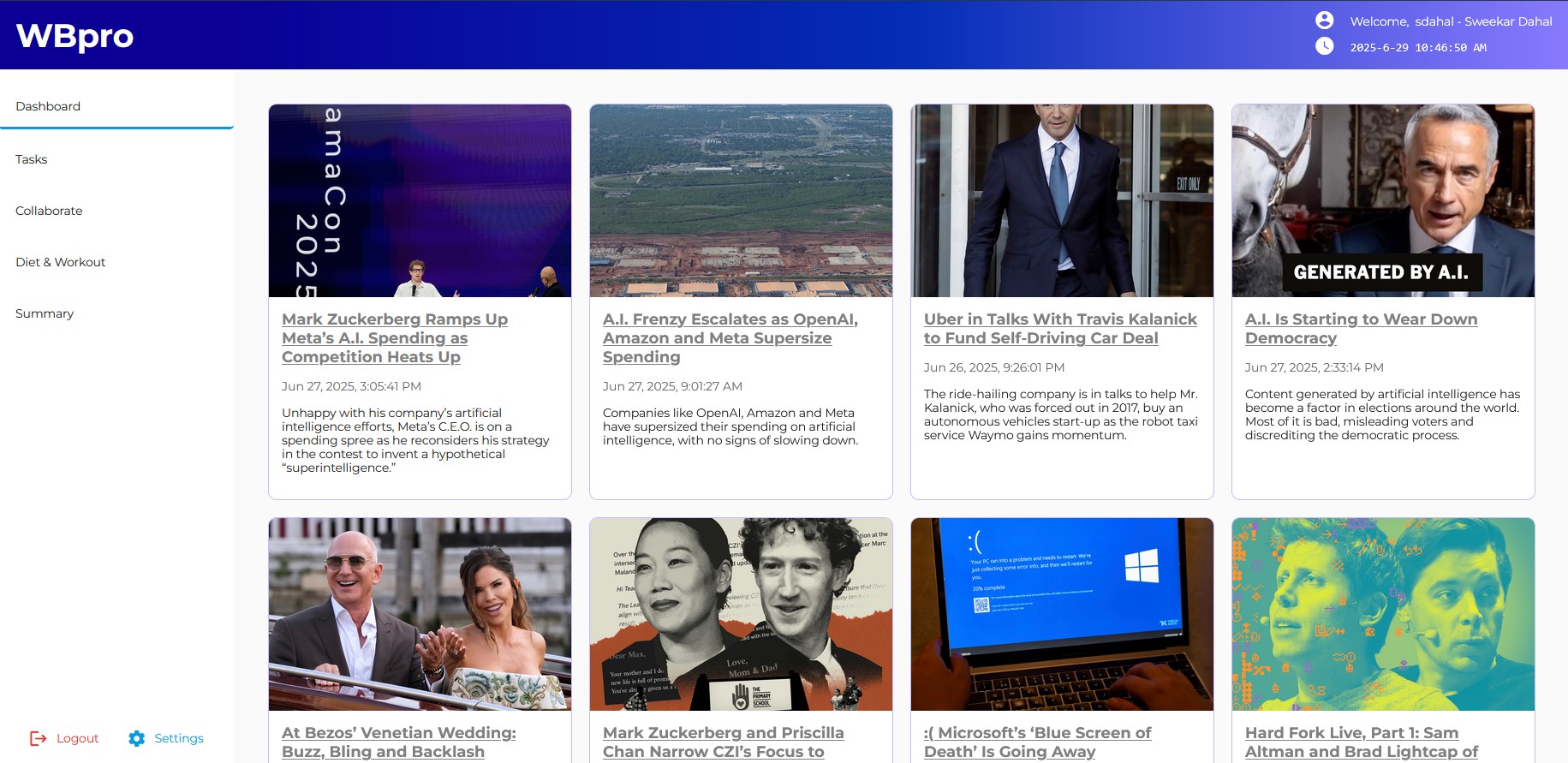Click the aerial construction site thumbnail
The width and height of the screenshot is (1568, 763).
click(x=741, y=201)
